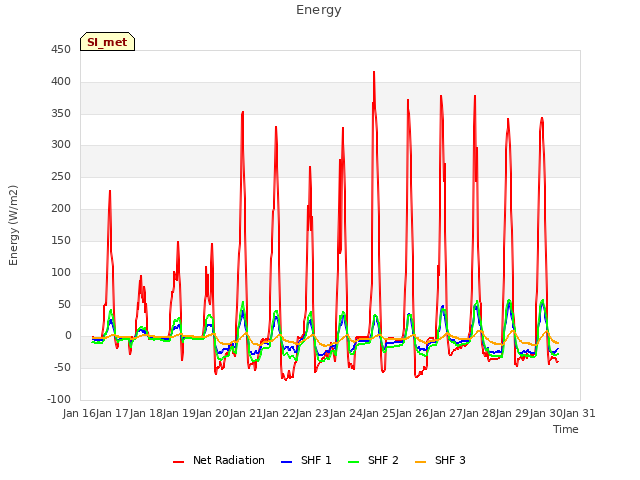
Task: Click the green SHF 2 legend swatch
Action: pyautogui.click(x=353, y=462)
